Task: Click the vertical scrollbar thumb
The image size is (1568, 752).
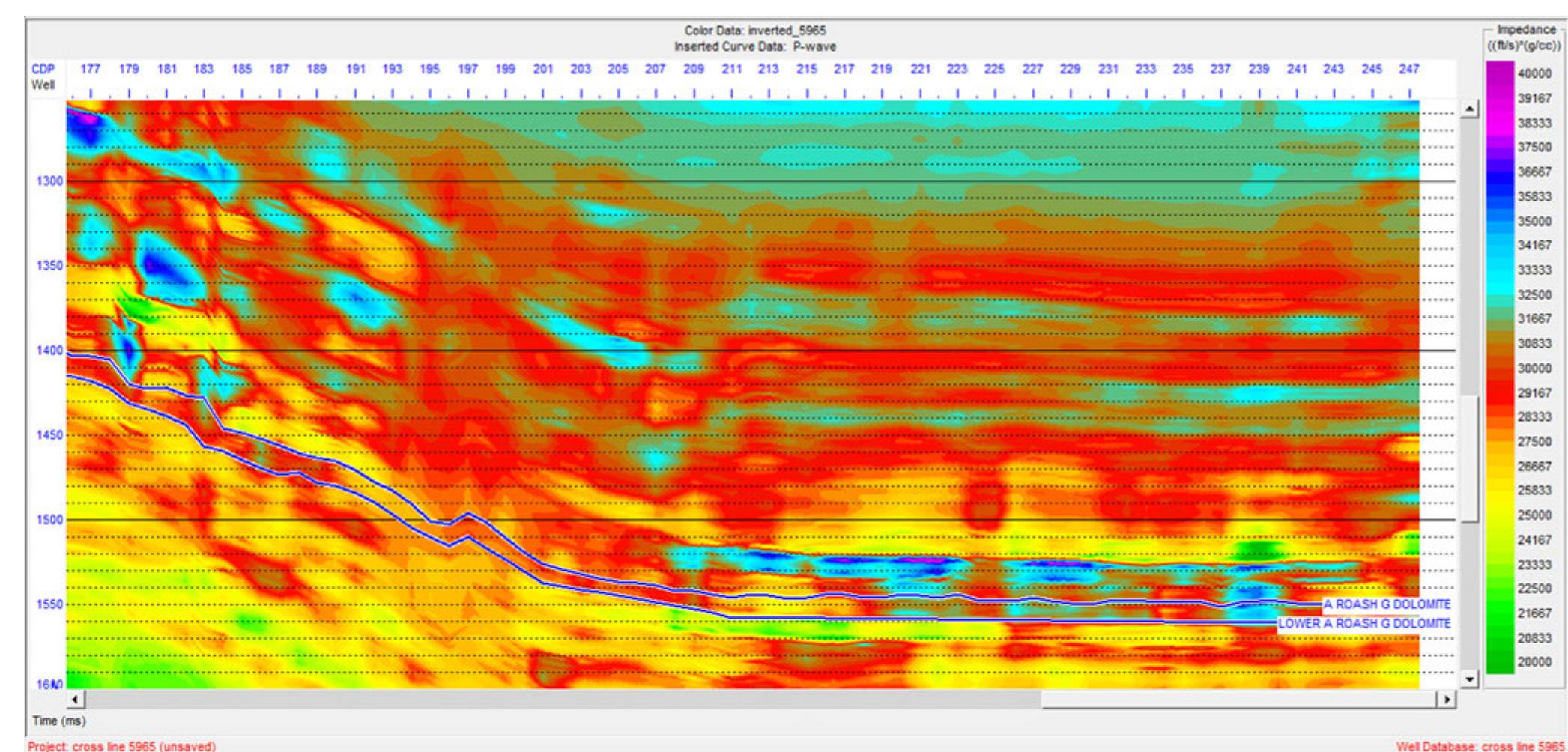Action: (x=1469, y=457)
